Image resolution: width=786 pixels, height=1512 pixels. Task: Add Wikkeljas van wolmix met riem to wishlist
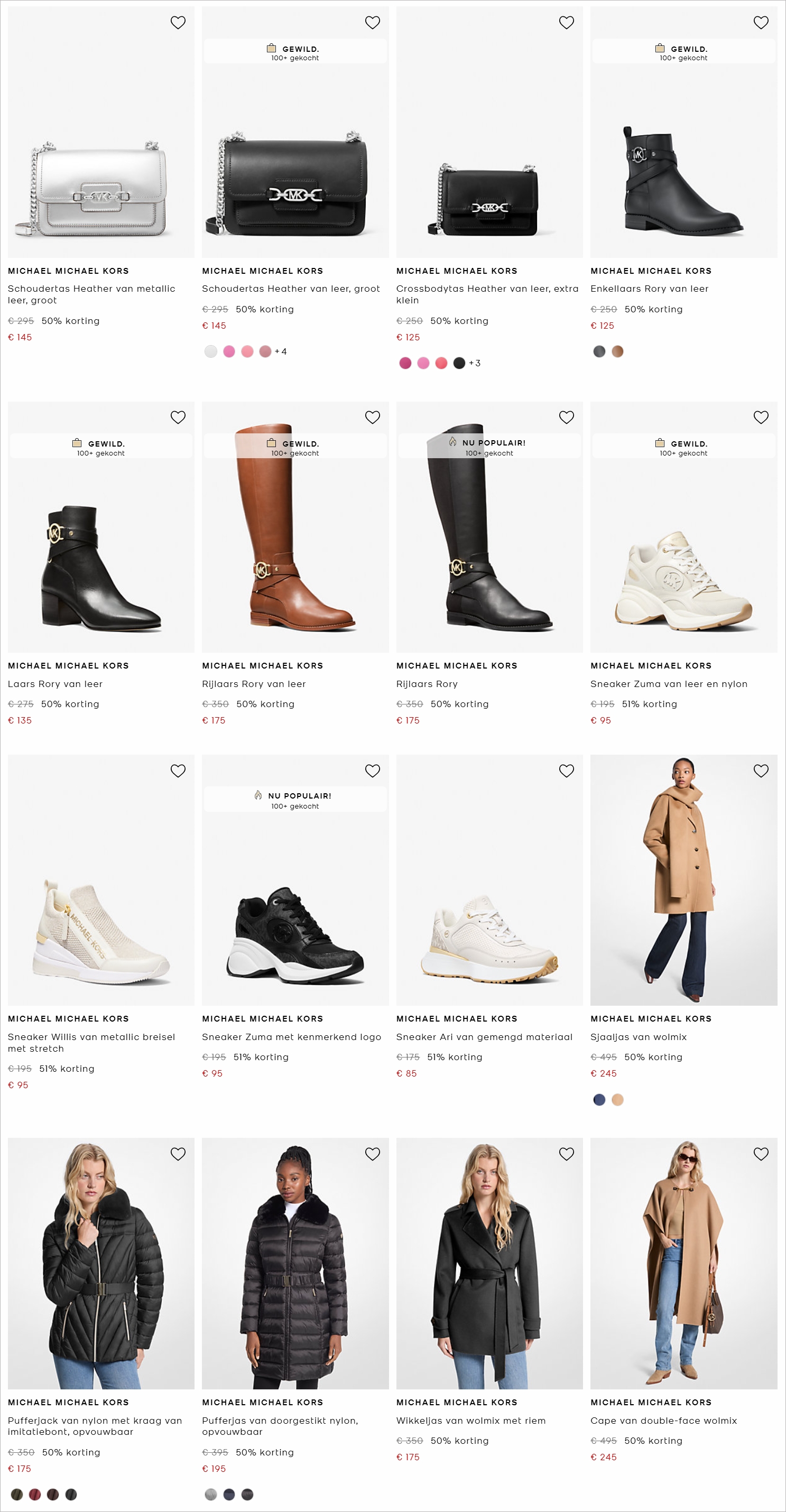pyautogui.click(x=567, y=1154)
